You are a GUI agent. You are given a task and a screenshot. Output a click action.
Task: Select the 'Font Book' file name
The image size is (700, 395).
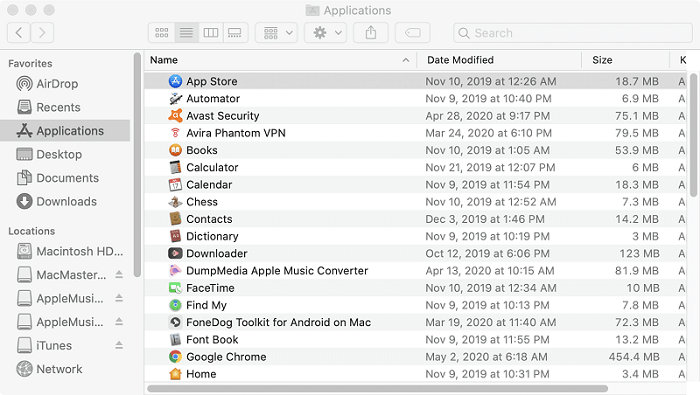pyautogui.click(x=212, y=340)
